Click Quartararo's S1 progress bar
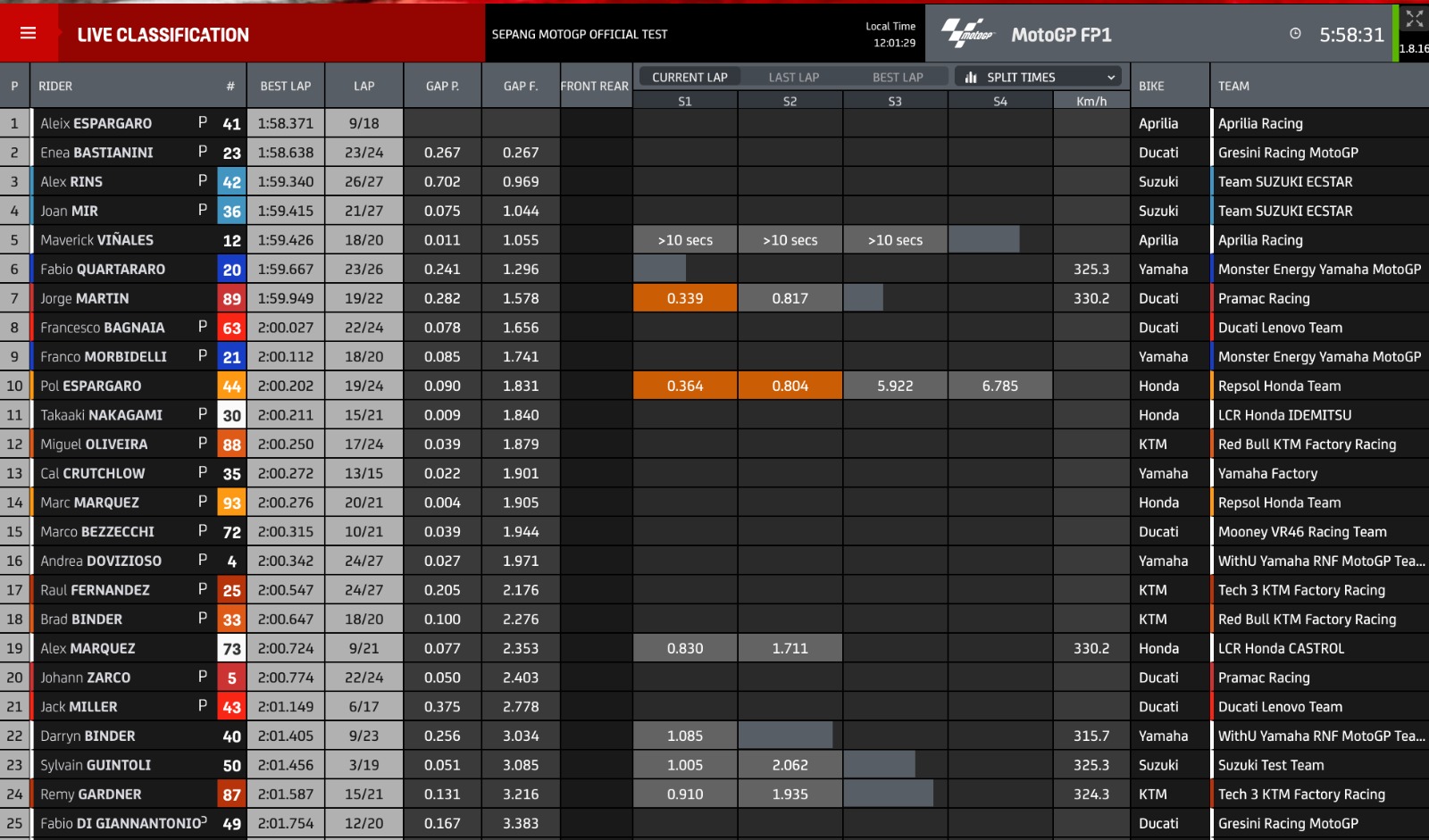 [x=660, y=269]
